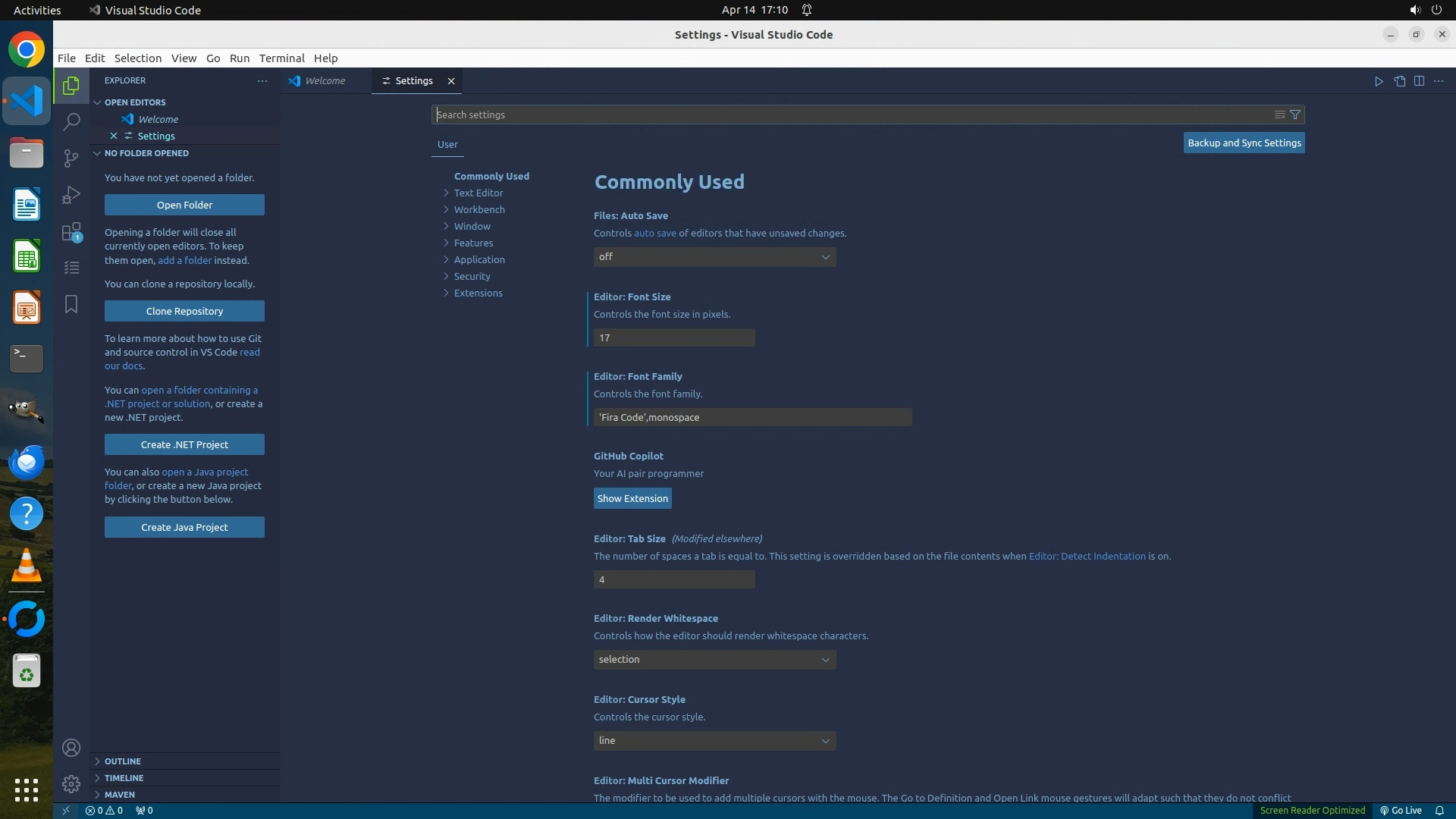Viewport: 1456px width, 819px height.
Task: Open the Accounts icon in activity bar
Action: (71, 748)
